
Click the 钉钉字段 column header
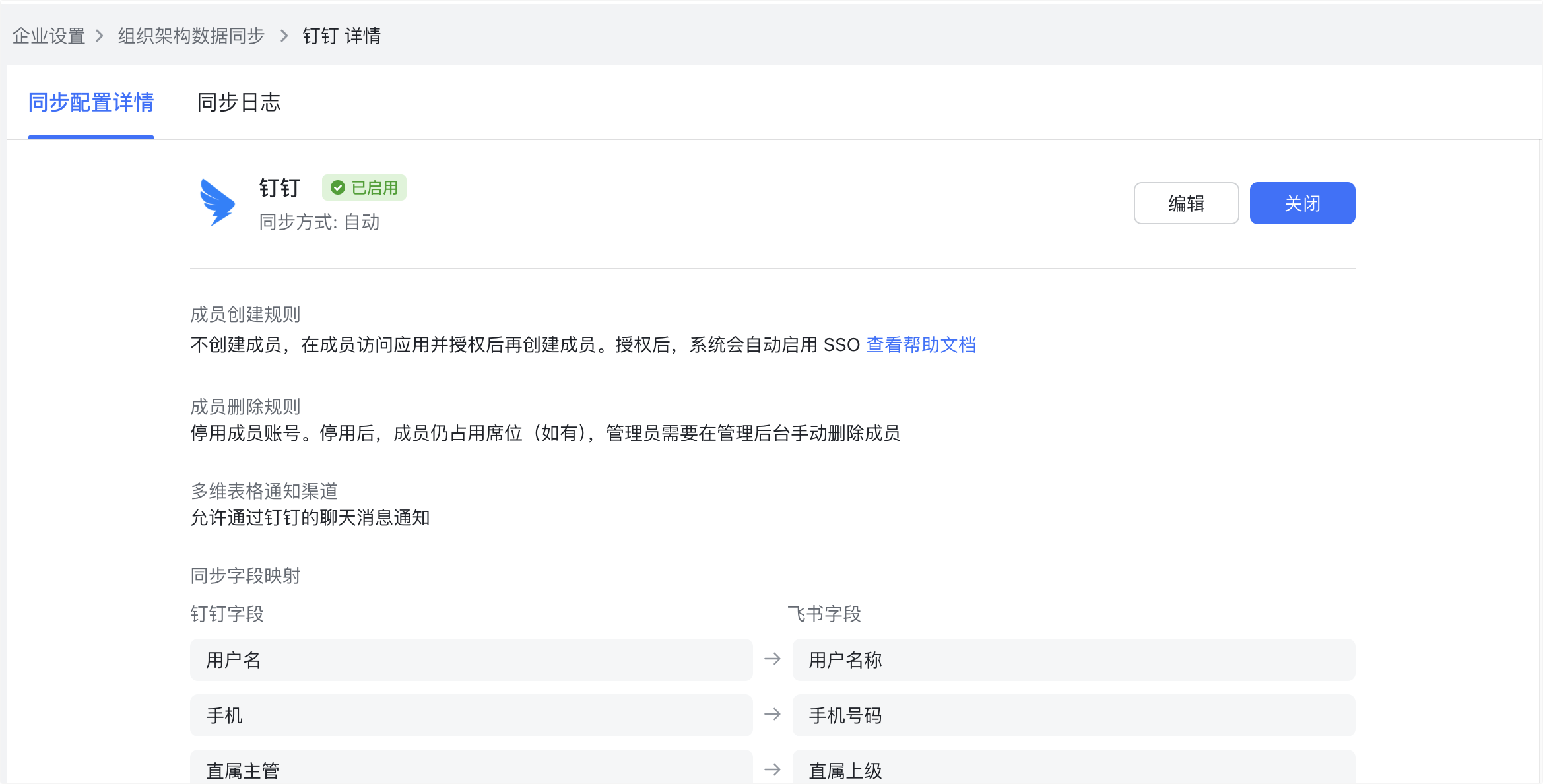(x=227, y=614)
